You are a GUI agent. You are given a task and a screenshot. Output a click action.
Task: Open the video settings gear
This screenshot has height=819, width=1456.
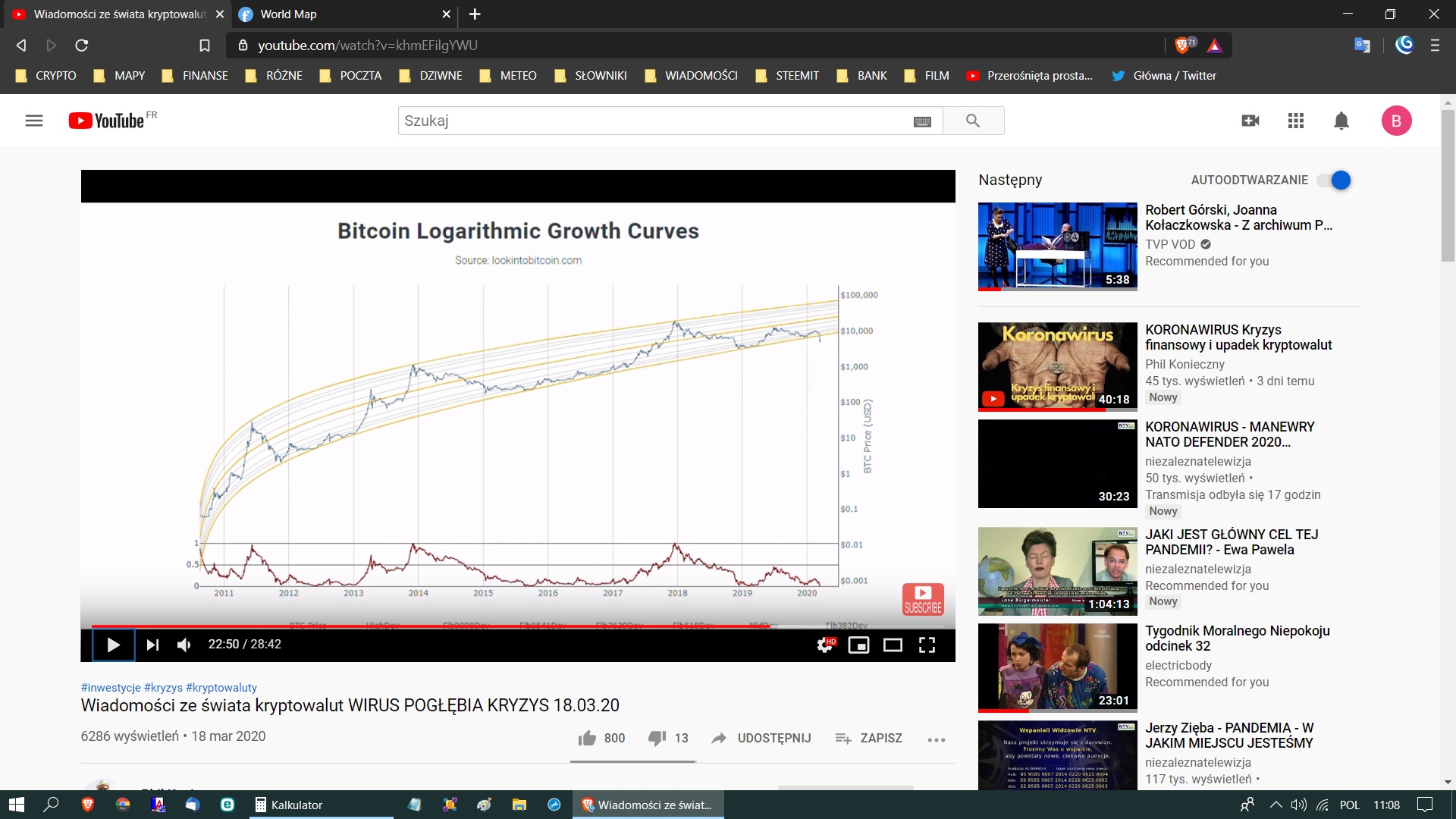(x=825, y=645)
